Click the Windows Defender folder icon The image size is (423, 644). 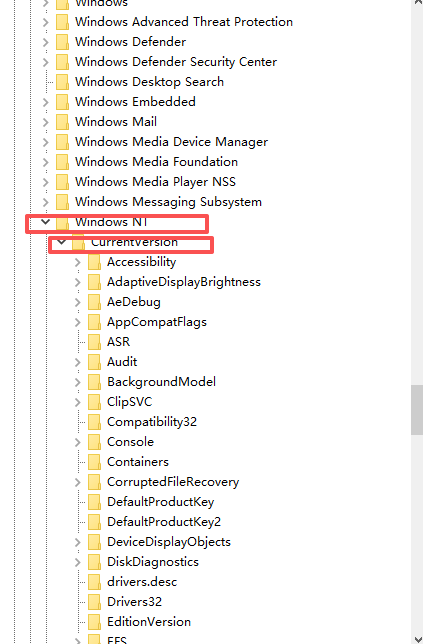coord(62,42)
